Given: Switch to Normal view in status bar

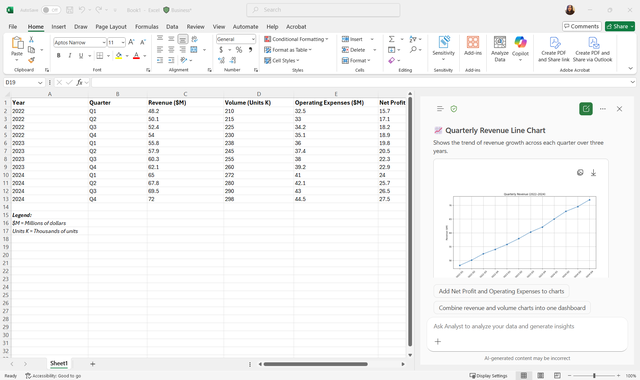Looking at the screenshot, I should click(524, 376).
